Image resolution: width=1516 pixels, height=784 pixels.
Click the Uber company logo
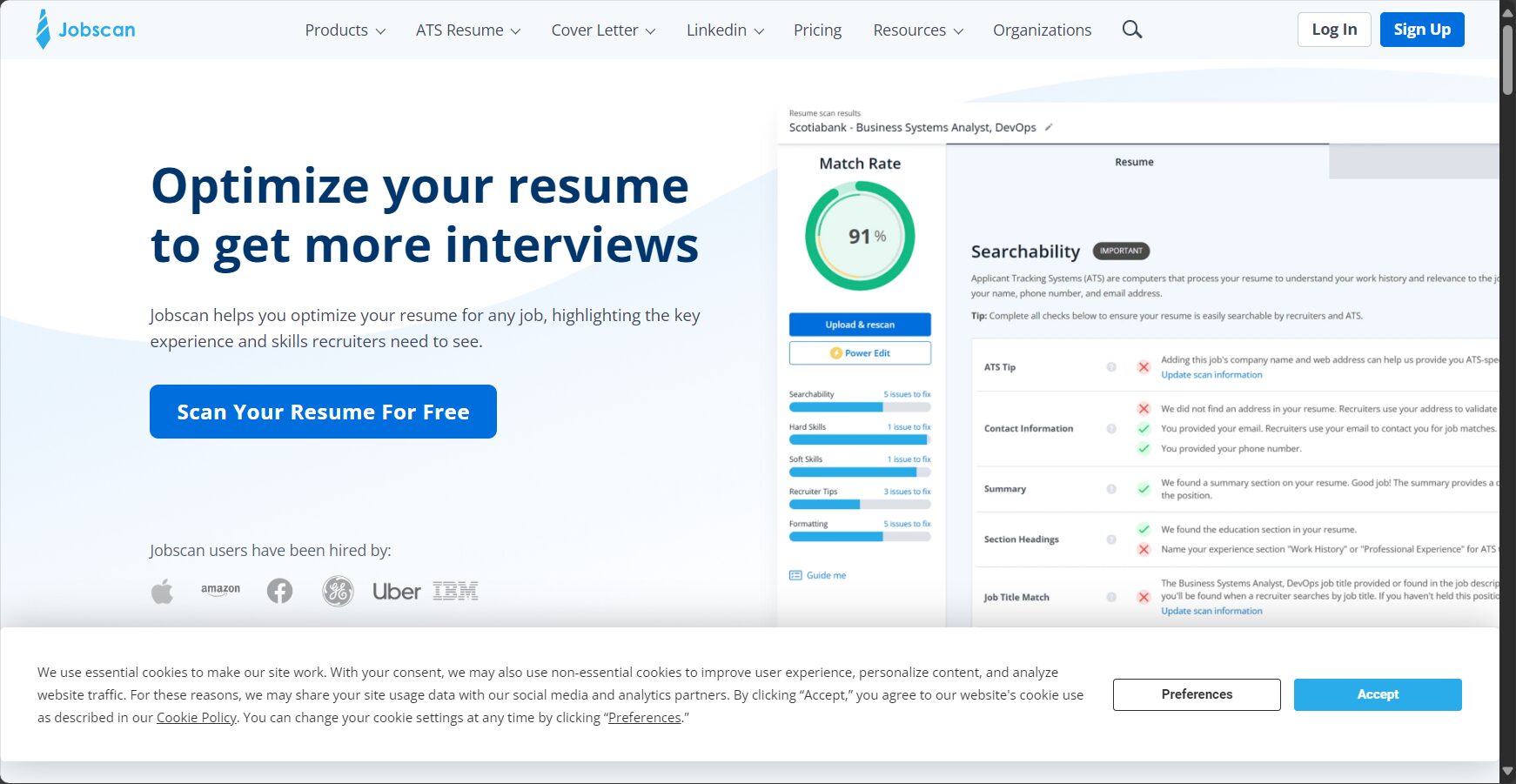397,592
